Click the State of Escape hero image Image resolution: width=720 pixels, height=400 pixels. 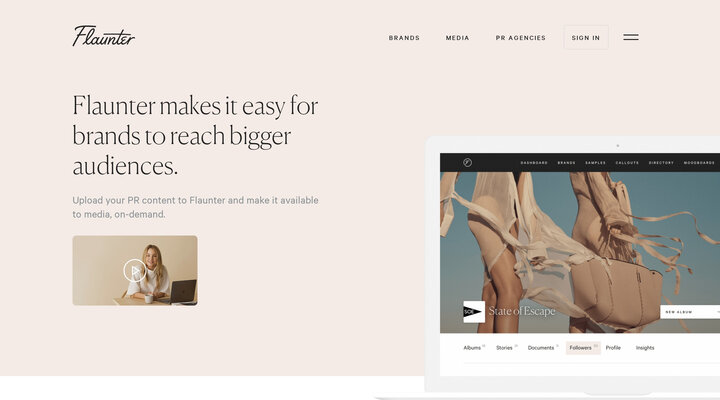(580, 252)
